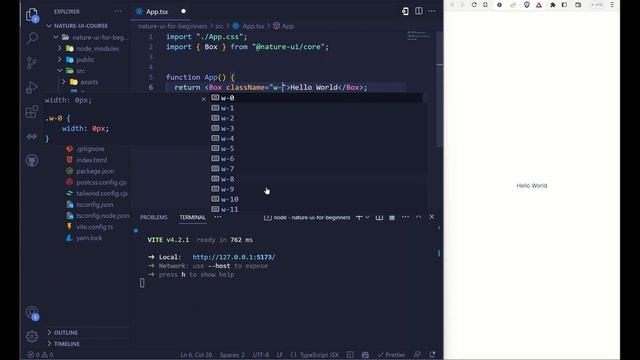Image resolution: width=640 pixels, height=360 pixels.
Task: Click the Prettier status bar item
Action: (391, 355)
